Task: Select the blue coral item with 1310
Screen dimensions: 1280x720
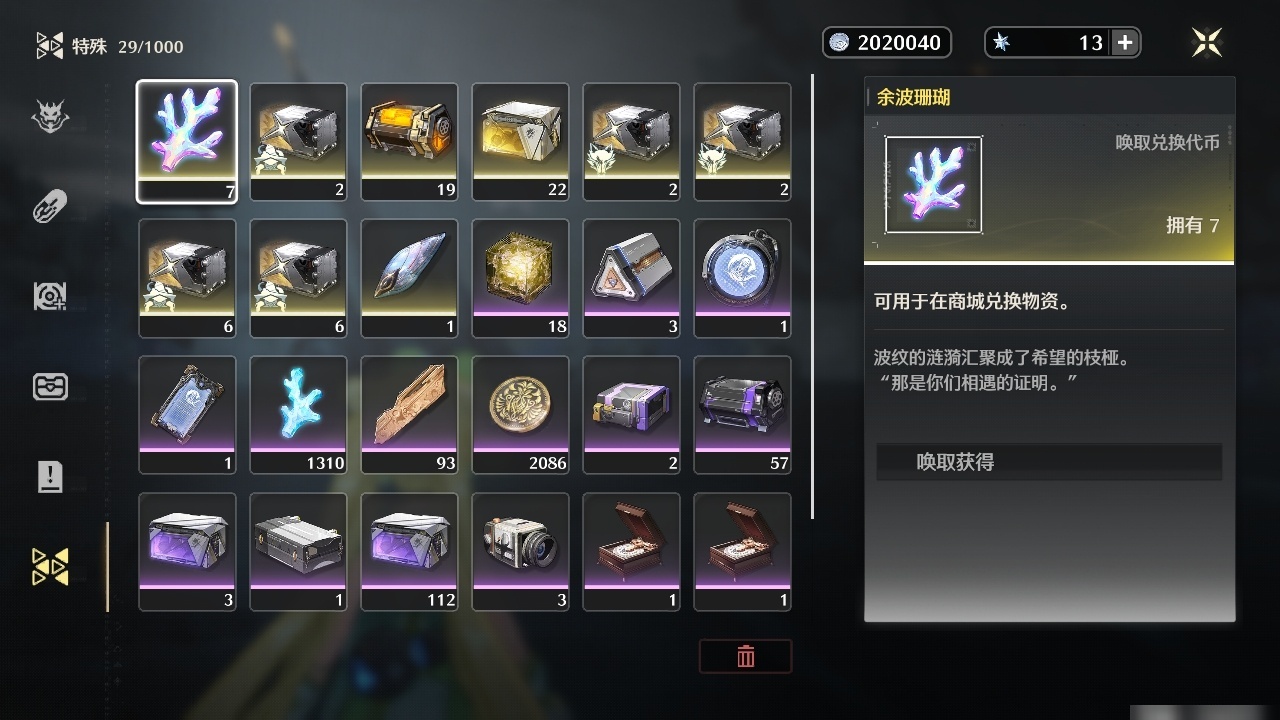Action: [298, 415]
